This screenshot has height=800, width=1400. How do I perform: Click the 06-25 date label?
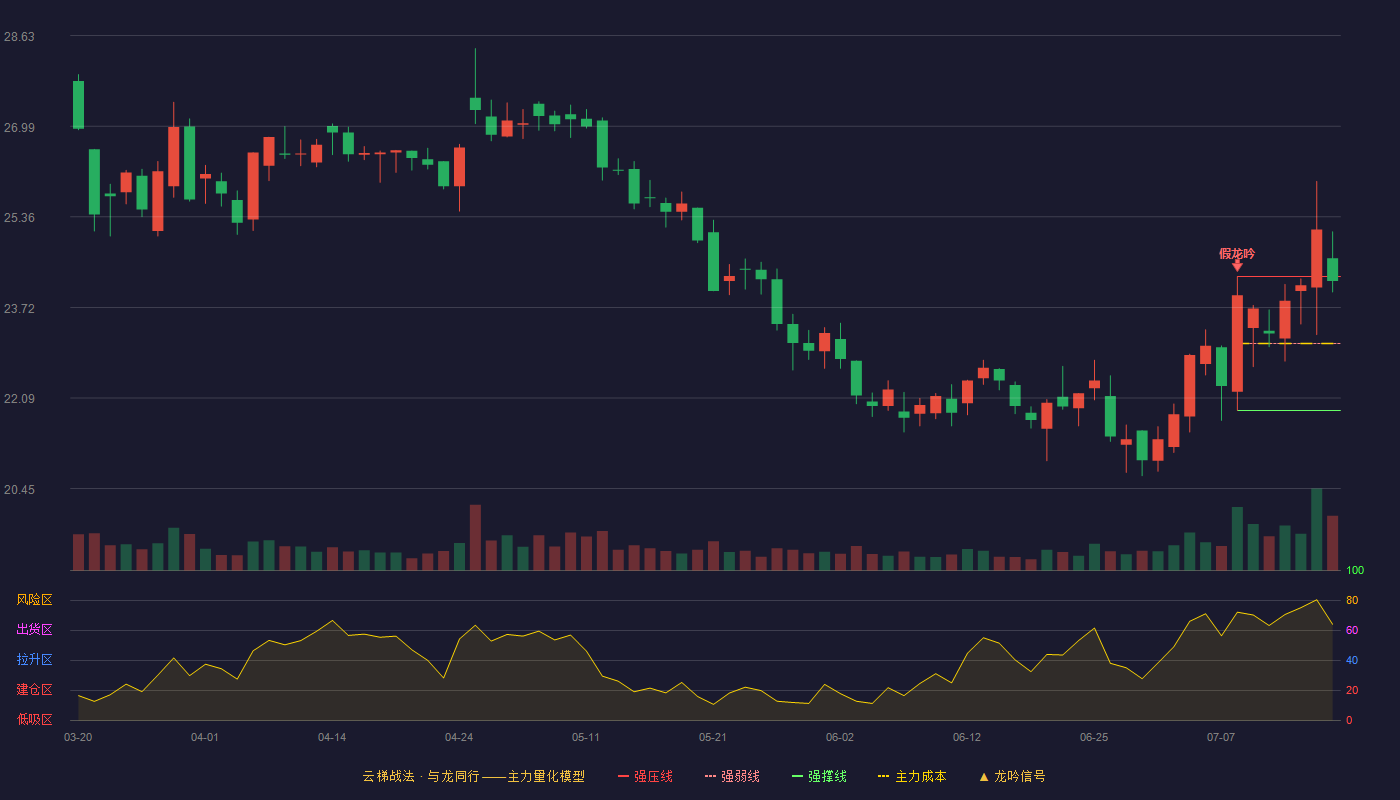pyautogui.click(x=1094, y=737)
